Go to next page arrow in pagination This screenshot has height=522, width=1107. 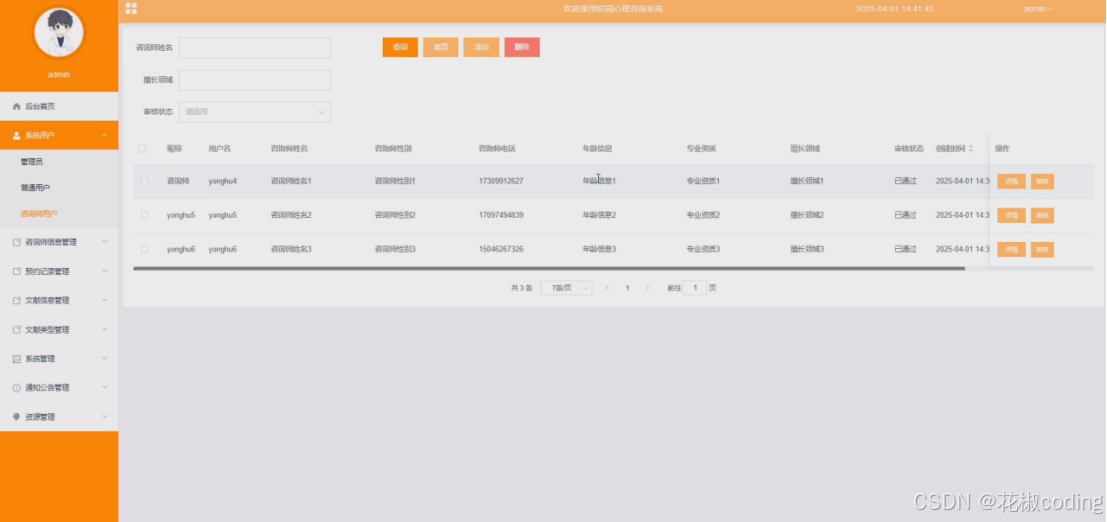point(647,288)
